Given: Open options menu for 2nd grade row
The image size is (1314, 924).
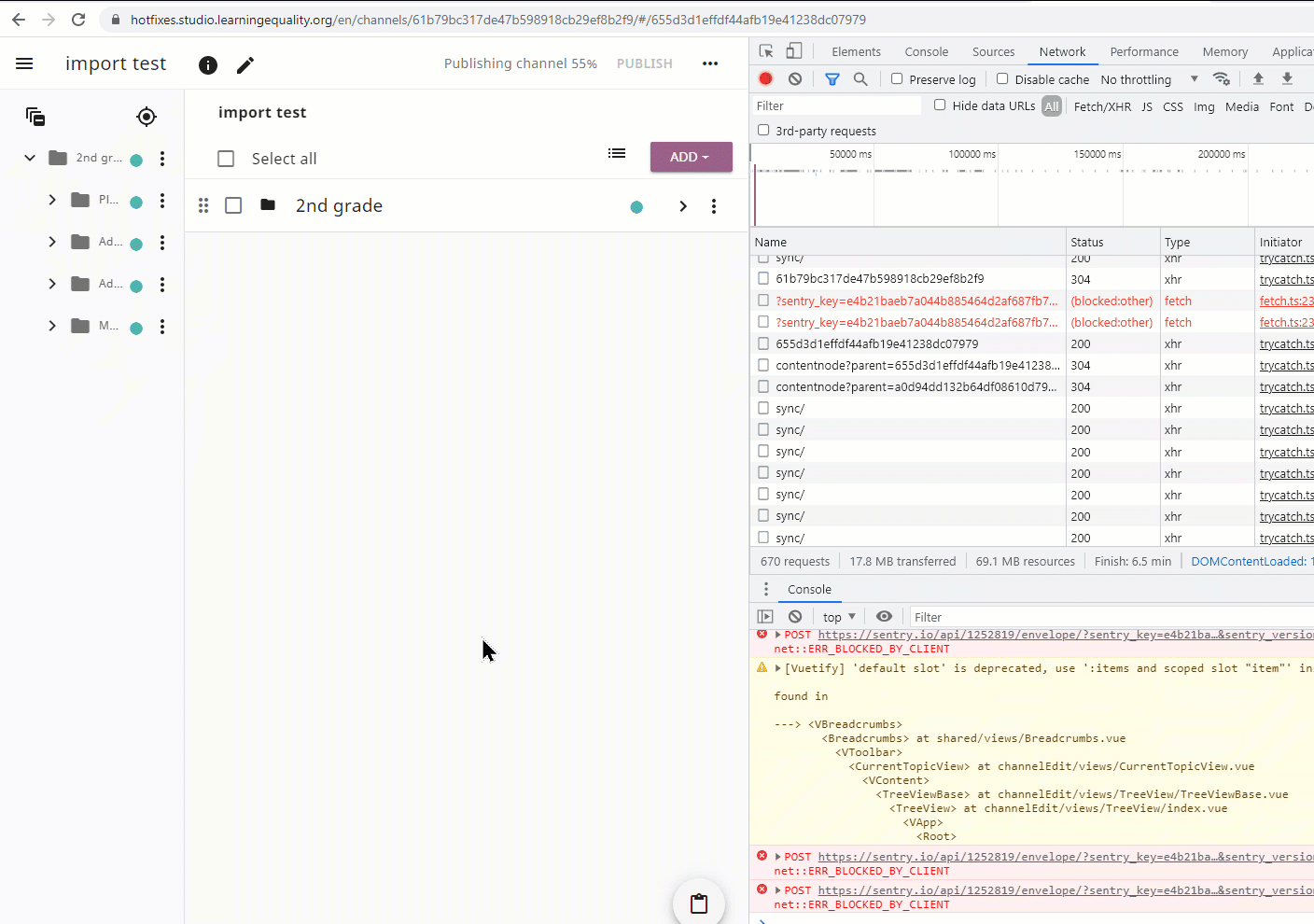Looking at the screenshot, I should tap(714, 206).
